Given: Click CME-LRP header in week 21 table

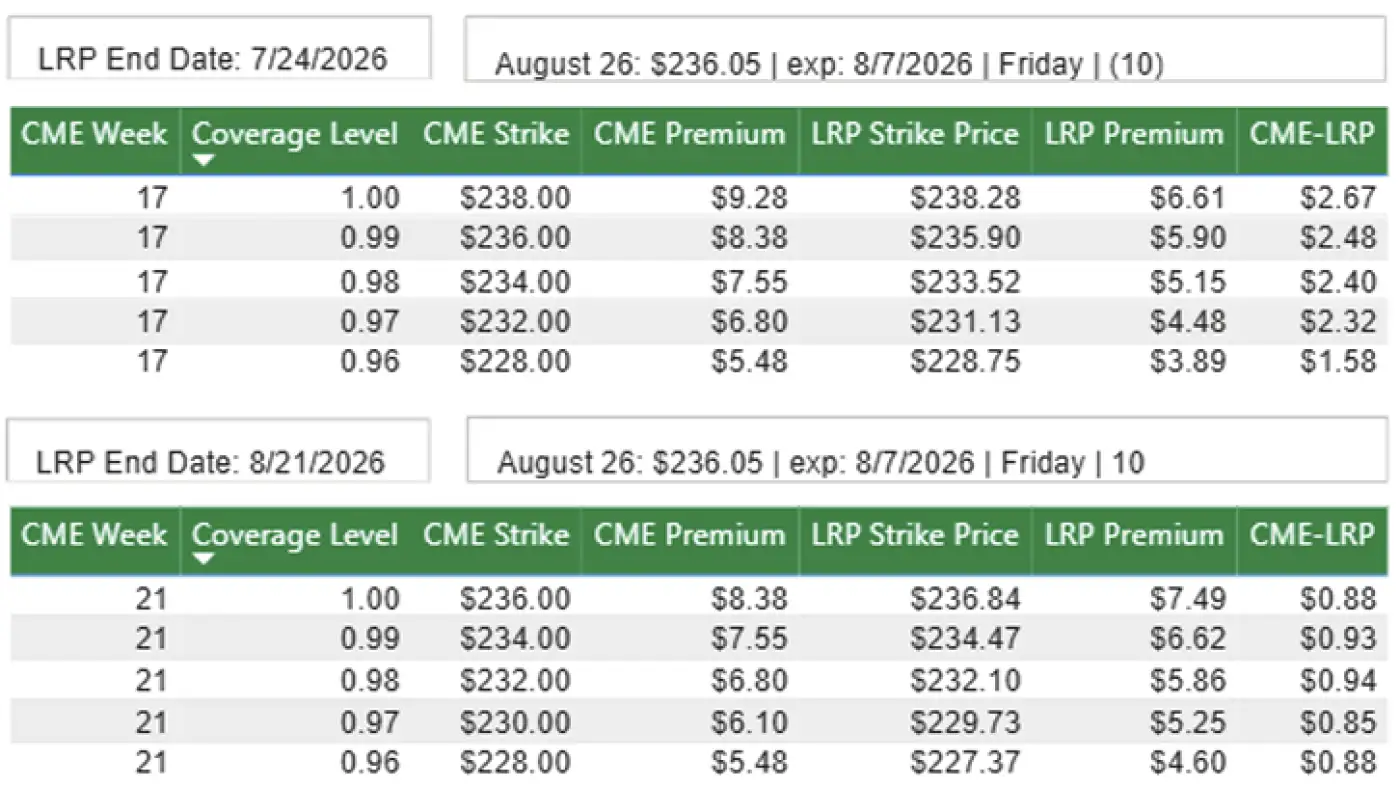Looking at the screenshot, I should point(1312,535).
